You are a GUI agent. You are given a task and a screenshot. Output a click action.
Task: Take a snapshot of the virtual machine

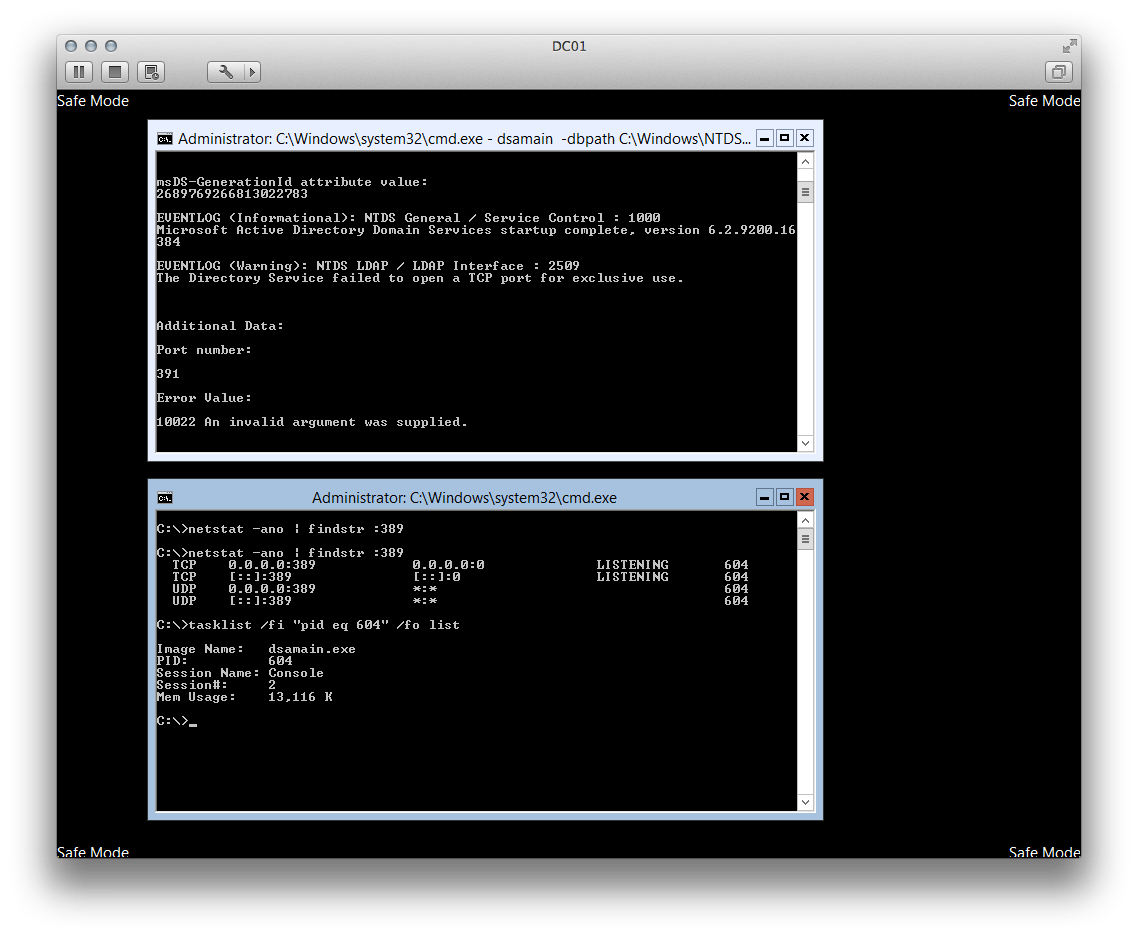pyautogui.click(x=151, y=71)
